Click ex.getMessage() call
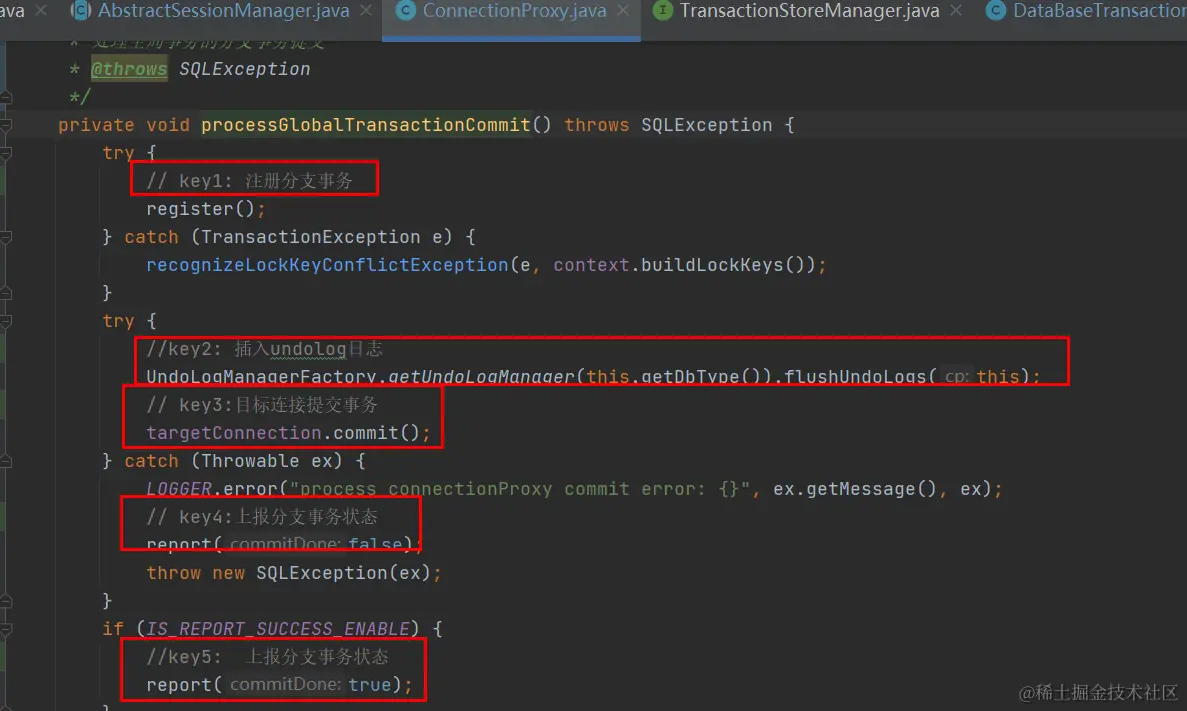Viewport: 1187px width, 711px height. click(855, 489)
